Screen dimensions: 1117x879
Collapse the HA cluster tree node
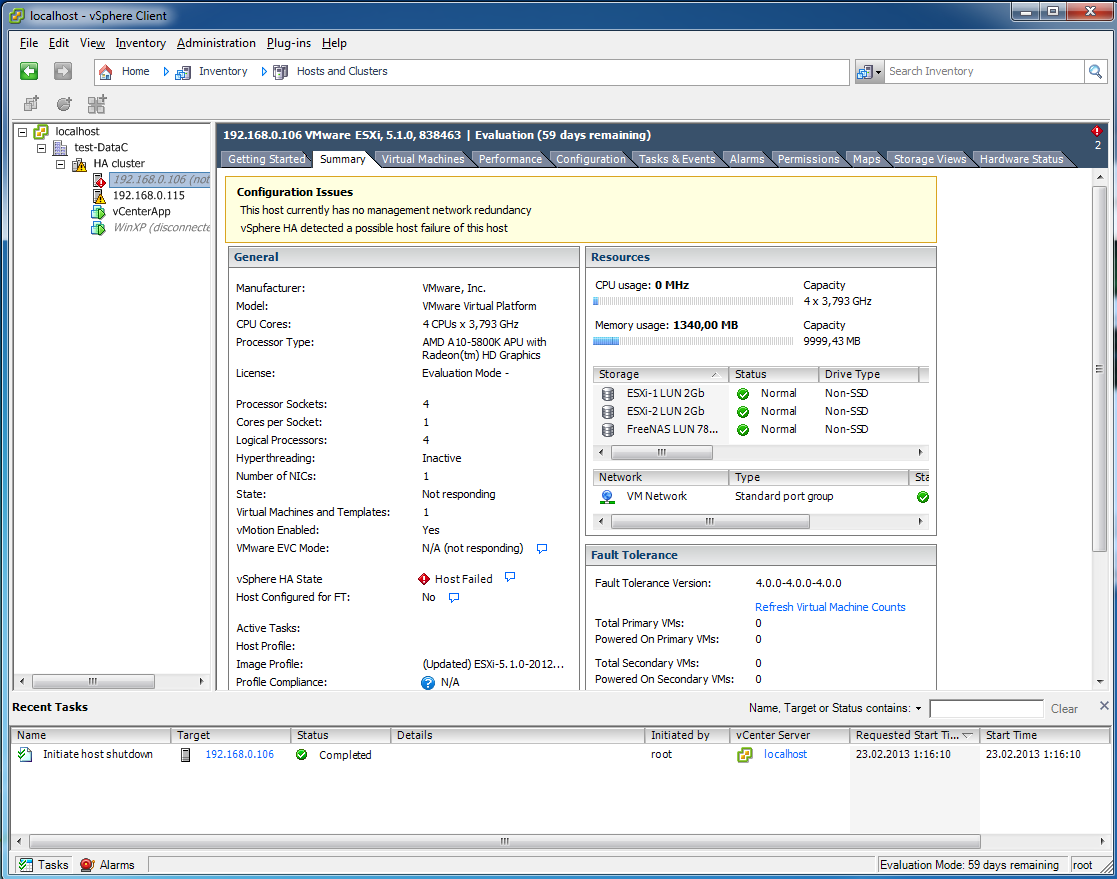(x=61, y=165)
